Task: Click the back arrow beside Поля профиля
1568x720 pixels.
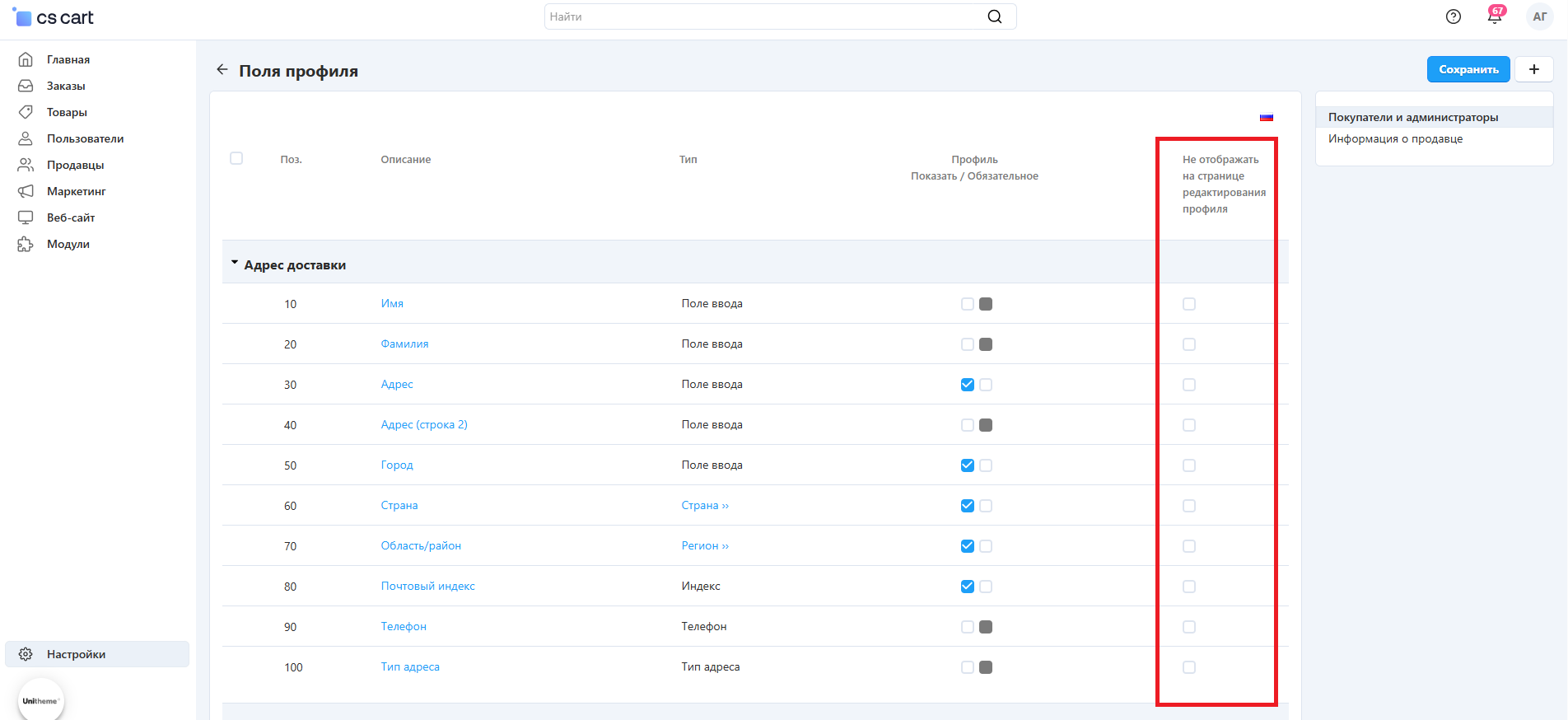Action: pos(222,70)
